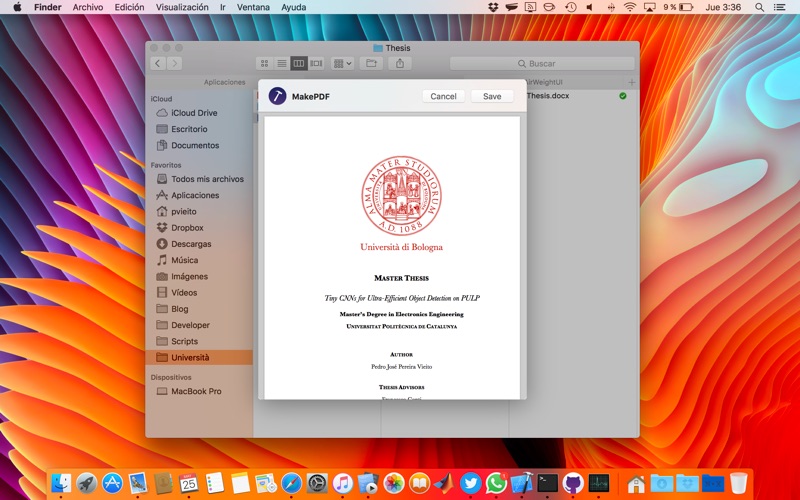Open the Archivo menu
Viewport: 800px width, 500px height.
click(x=87, y=7)
